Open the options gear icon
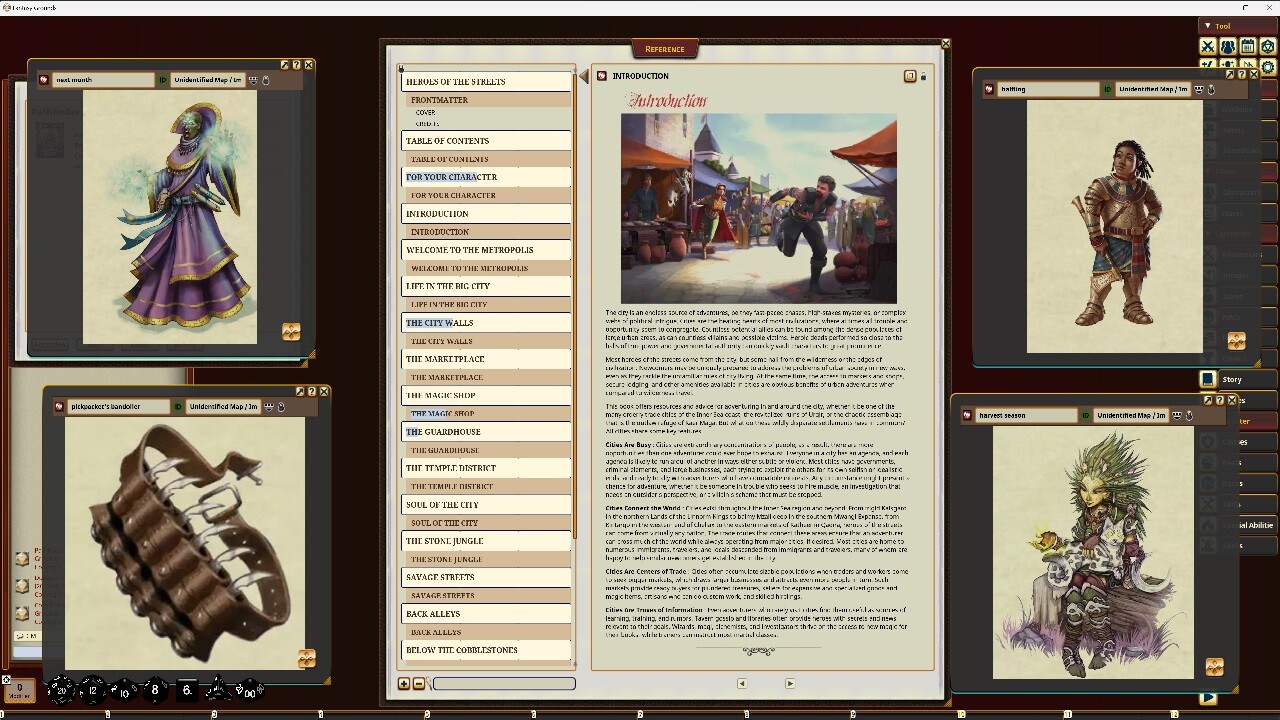Viewport: 1280px width, 720px height. coord(1267,66)
